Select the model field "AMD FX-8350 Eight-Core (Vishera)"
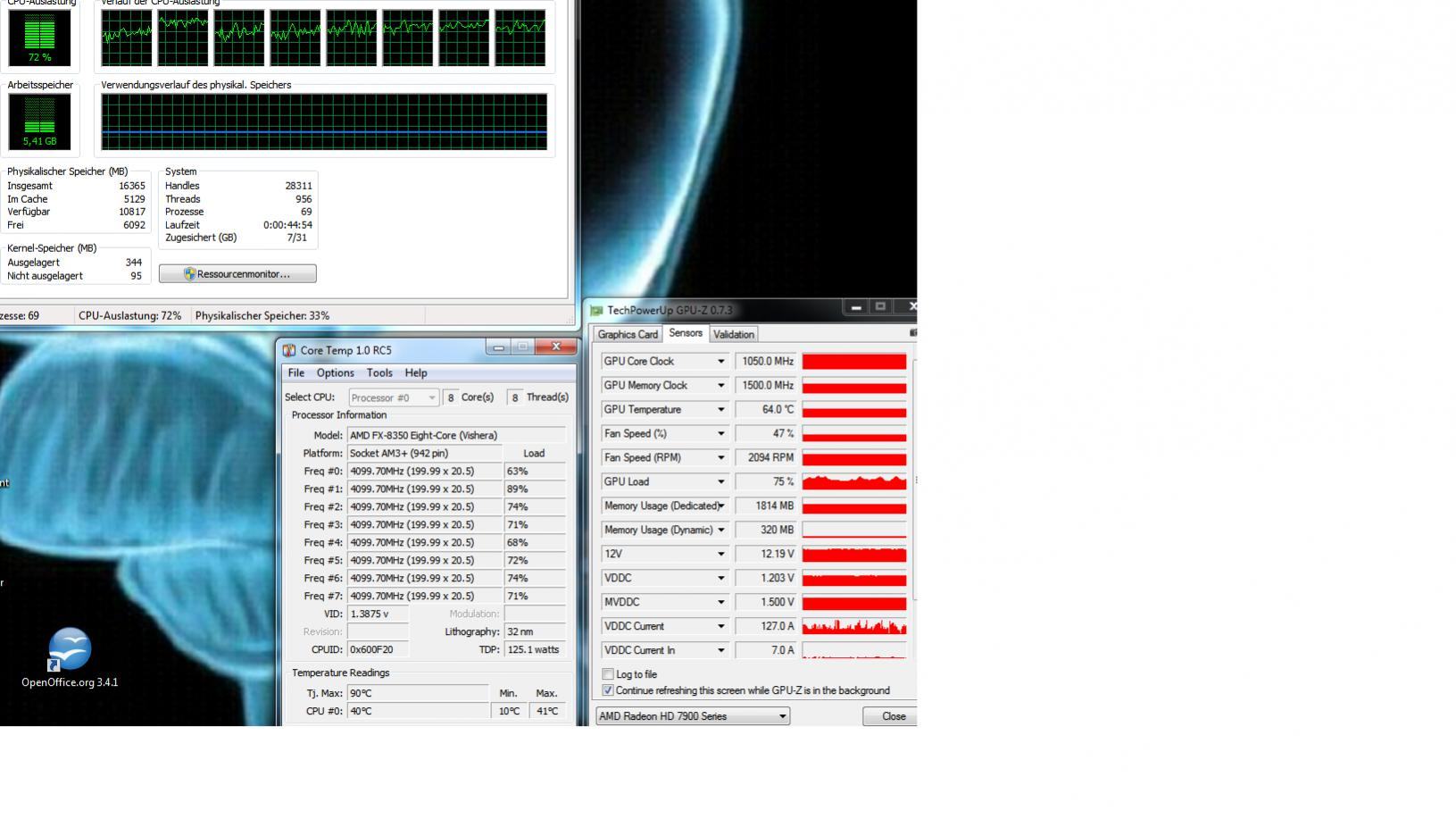Viewport: 1456px width, 819px height. [456, 436]
